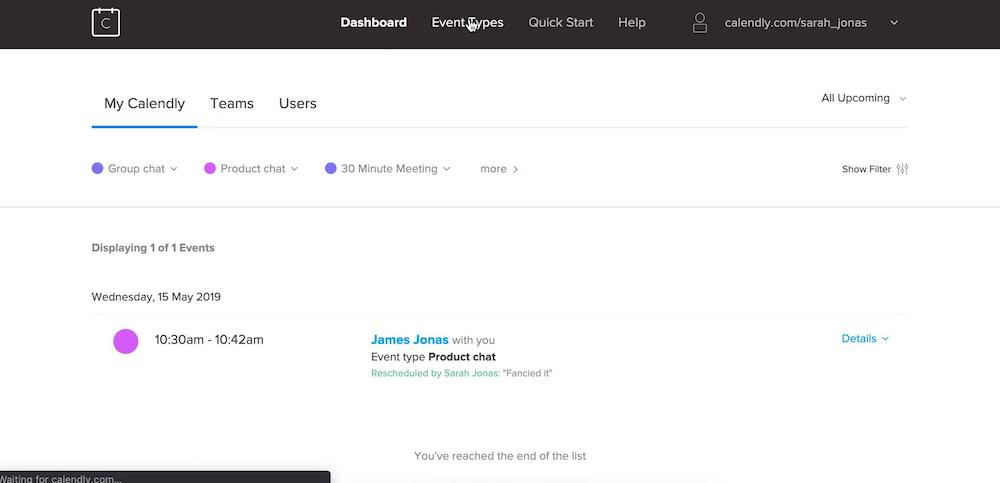
Task: Click the Show Filter text button
Action: pyautogui.click(x=866, y=169)
